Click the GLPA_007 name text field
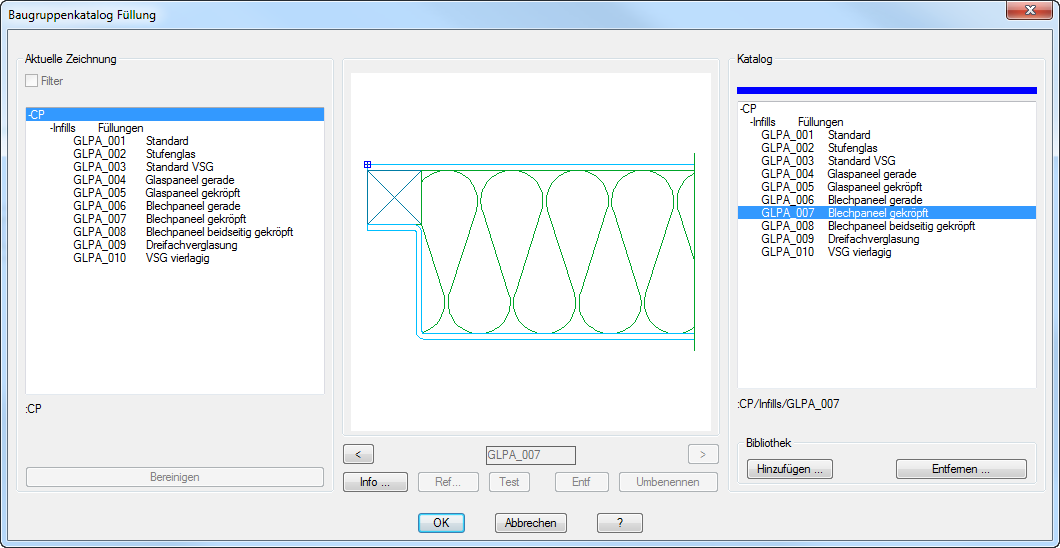This screenshot has height=548, width=1060. point(530,455)
